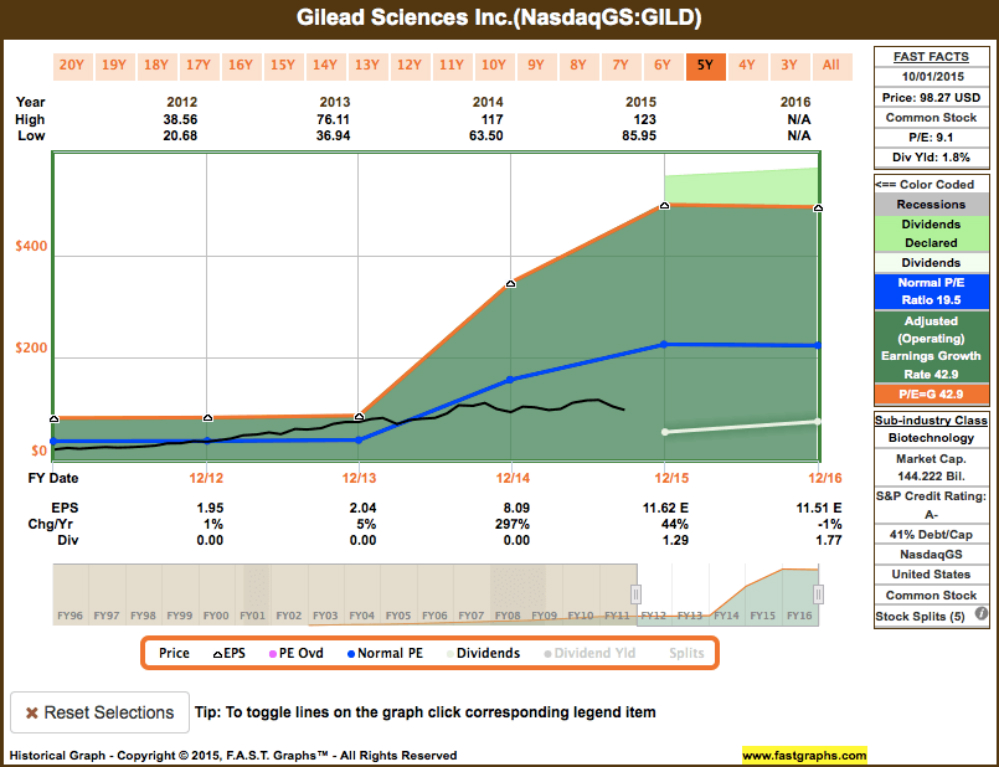This screenshot has width=999, height=767.
Task: Click the Sub-industry Class heading
Action: (931, 420)
